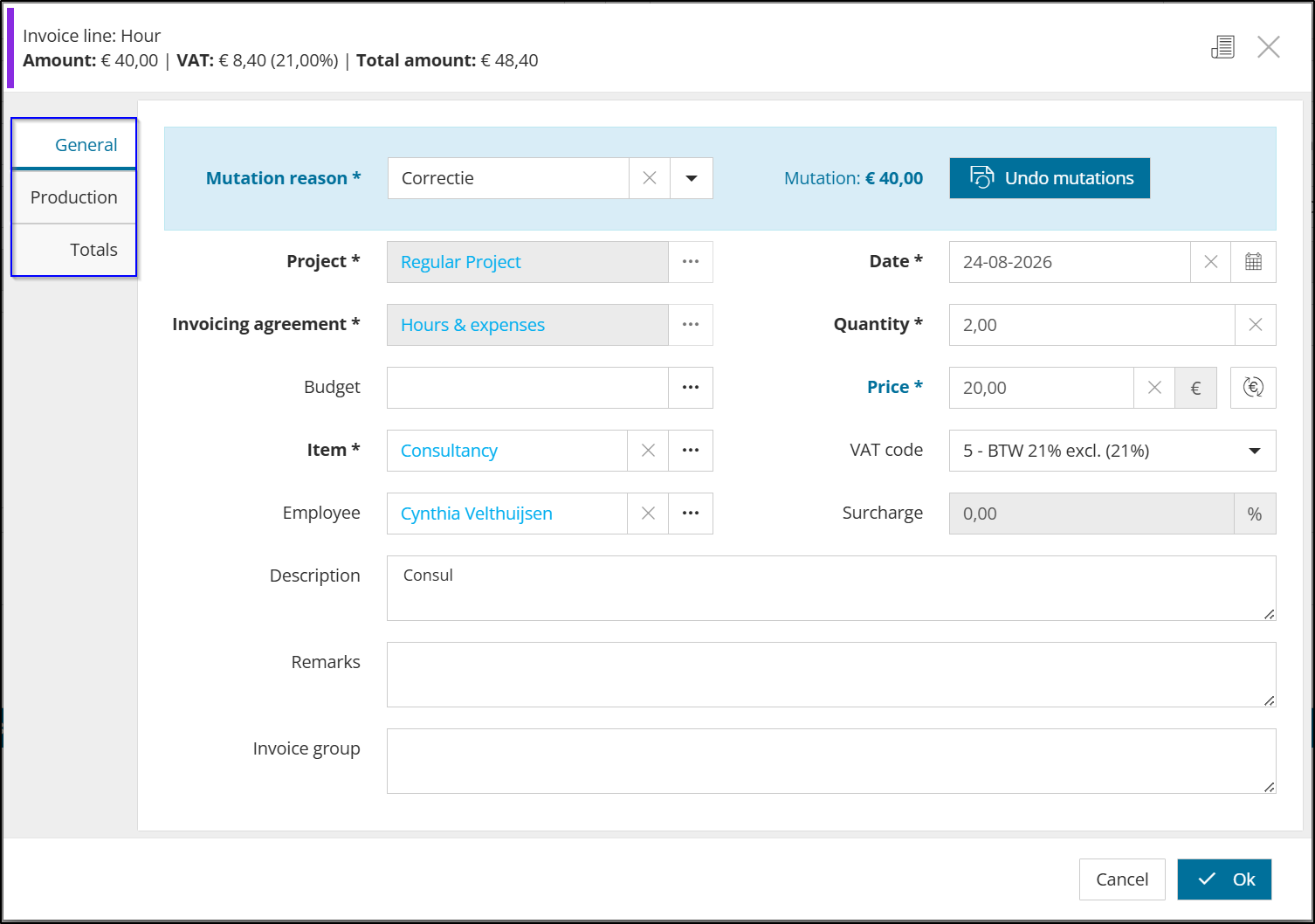Click into the Budget input field

(x=527, y=388)
